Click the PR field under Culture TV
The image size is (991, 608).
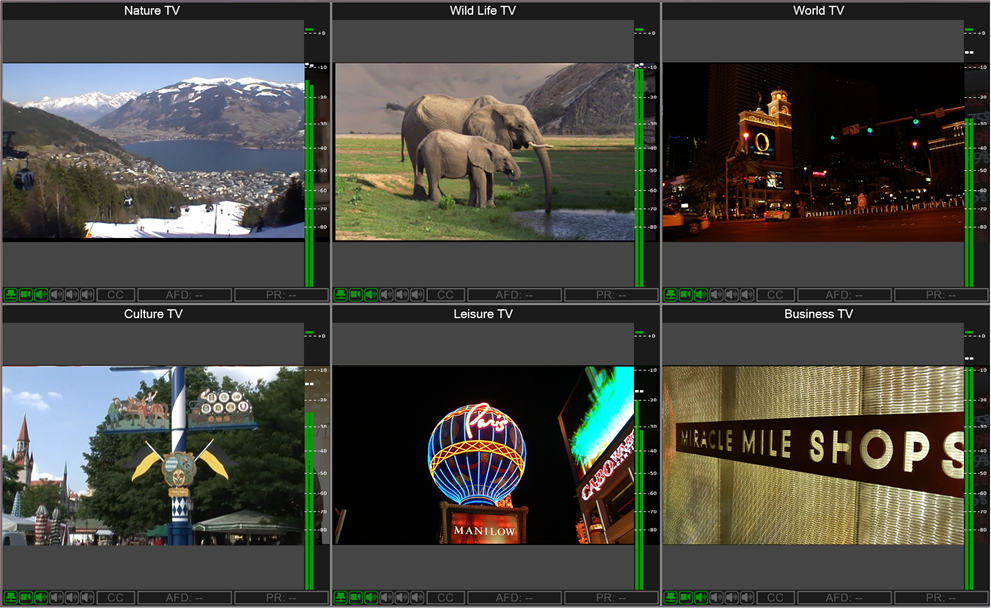[x=281, y=598]
